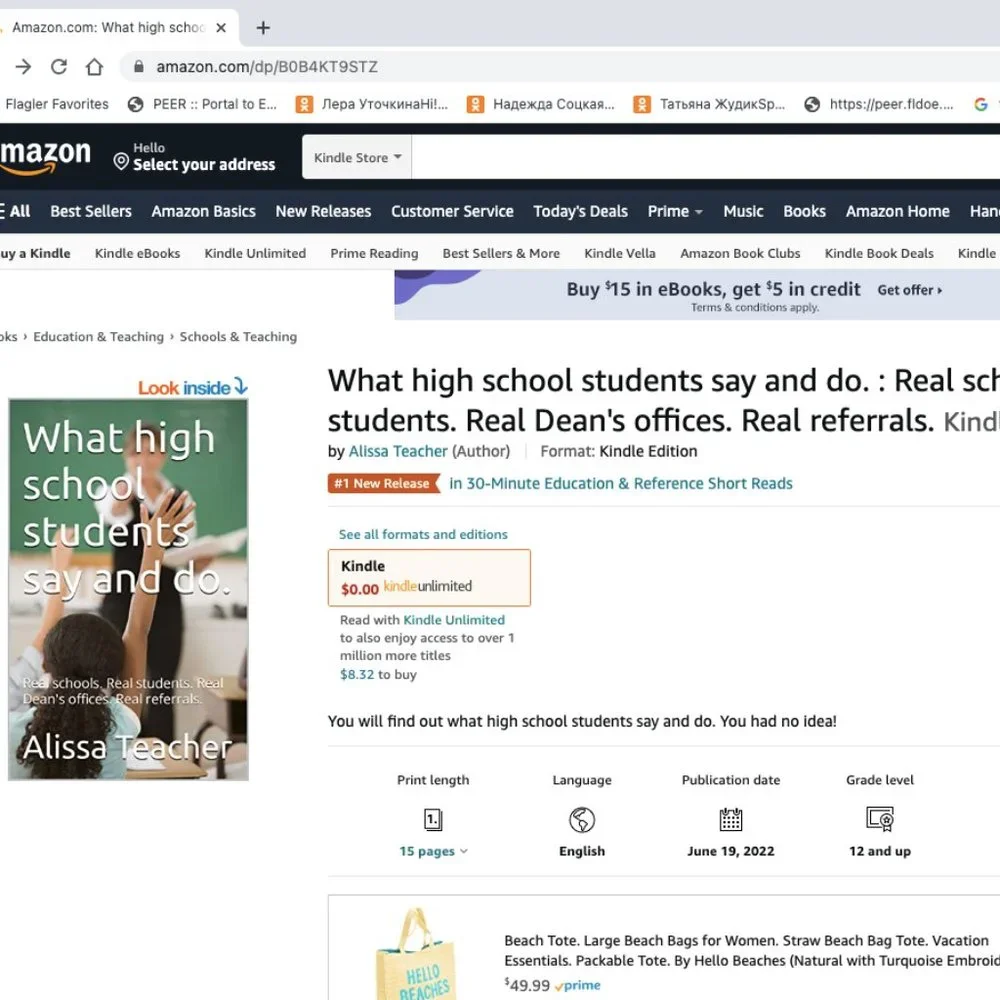Click the page icon under Print length

[x=430, y=819]
